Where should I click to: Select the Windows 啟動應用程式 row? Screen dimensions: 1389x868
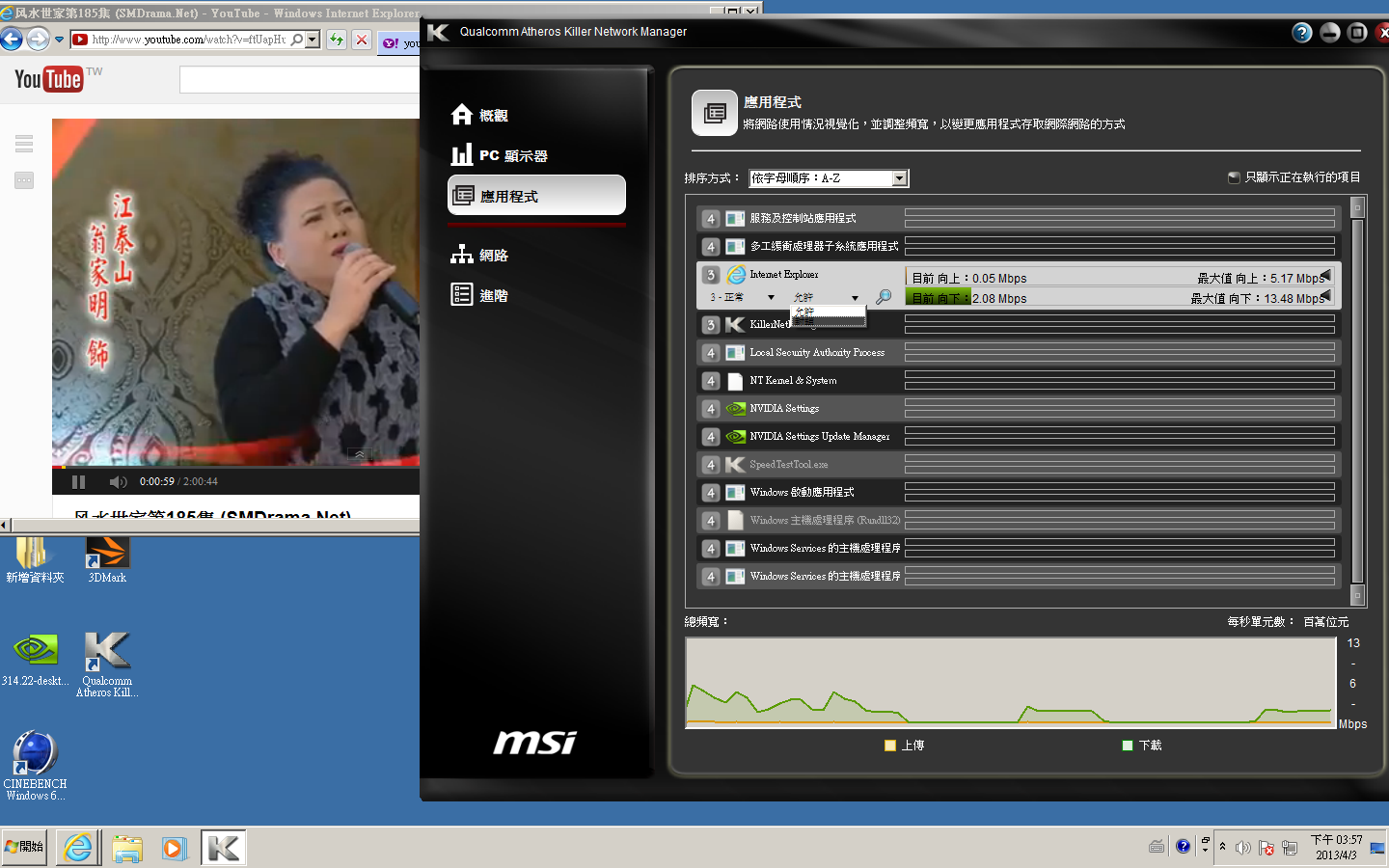[x=1019, y=493]
